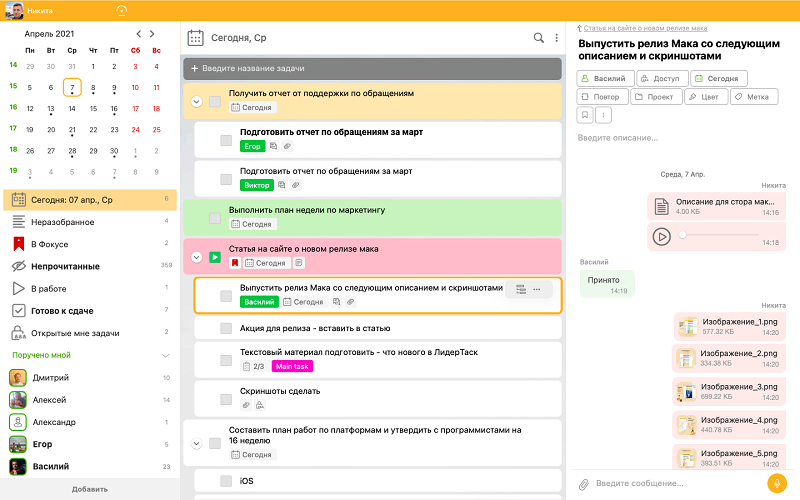Click next month arrow in calendar
Viewport: 800px width, 500px height.
coord(153,34)
